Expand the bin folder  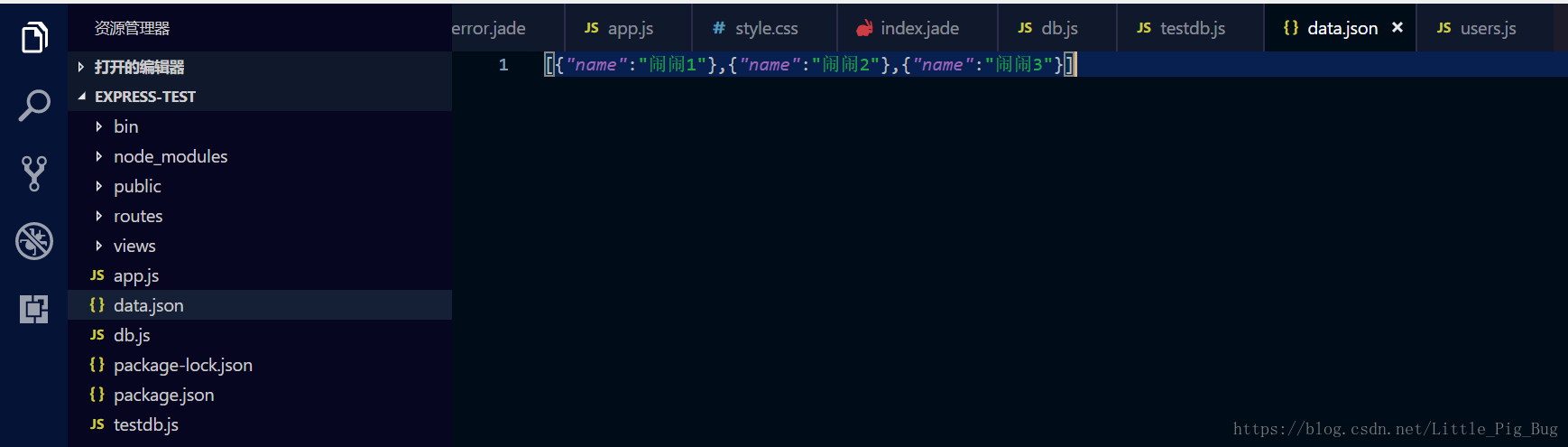[260, 126]
